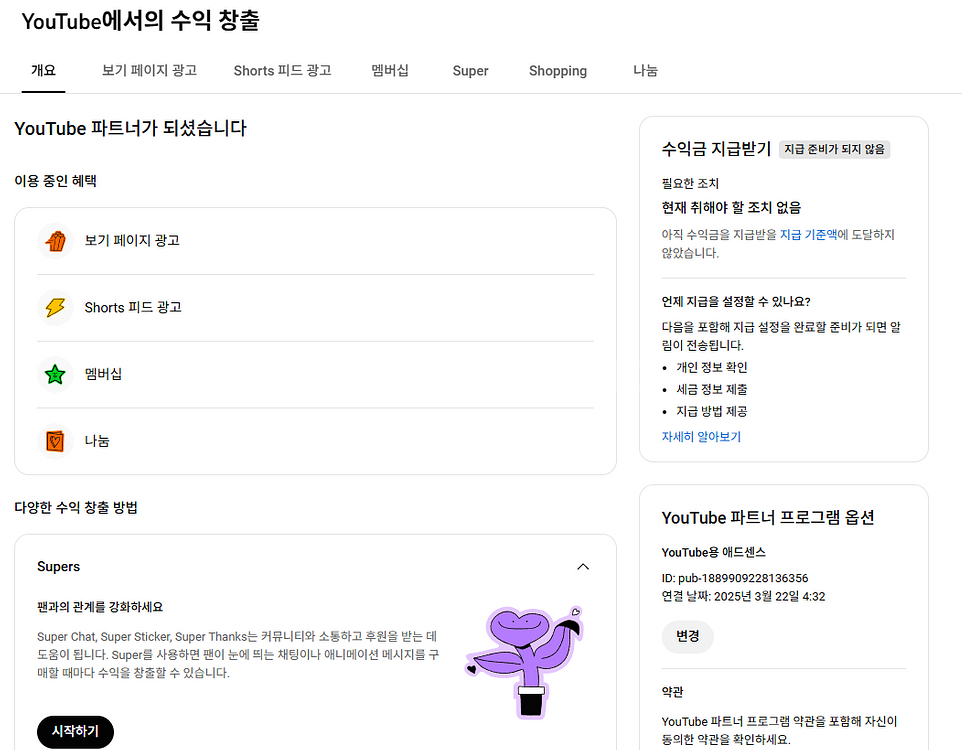This screenshot has height=750, width=962.
Task: Click the 지급 준비가 되지 않음 status badge
Action: (834, 149)
